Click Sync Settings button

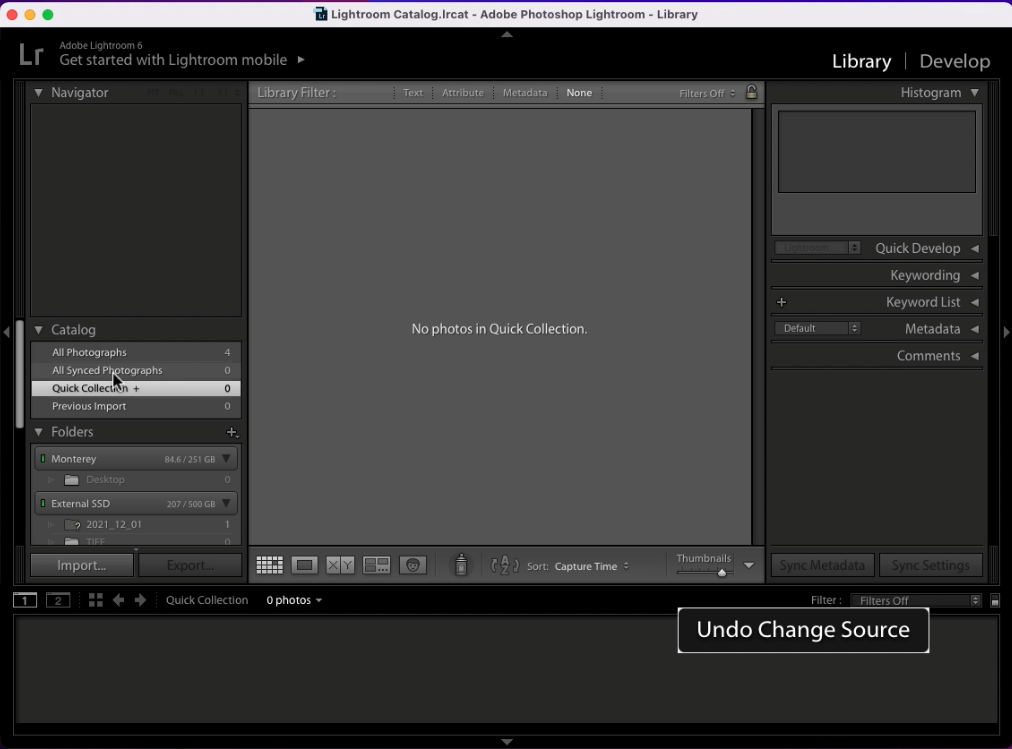pos(931,565)
